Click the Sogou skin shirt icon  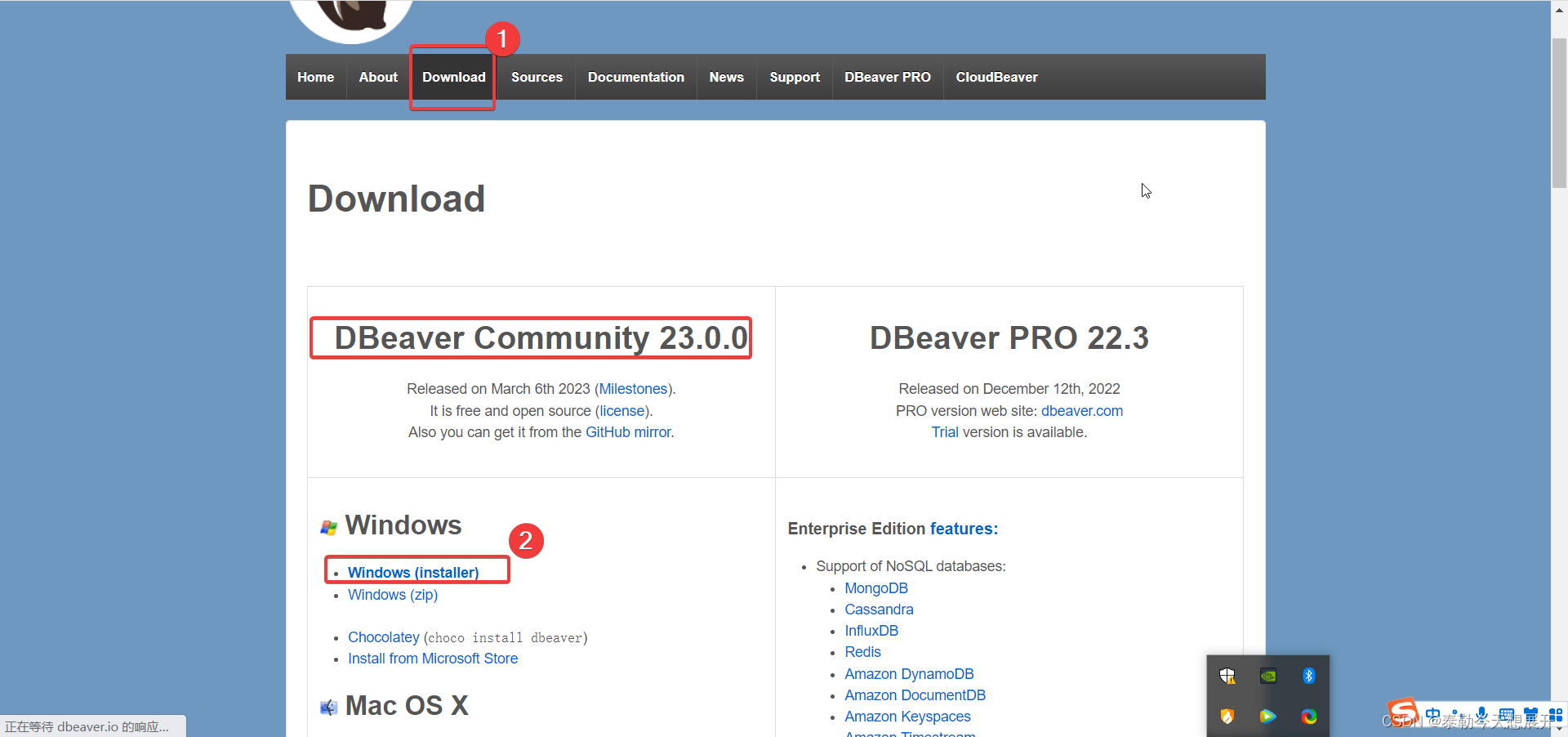click(1531, 714)
